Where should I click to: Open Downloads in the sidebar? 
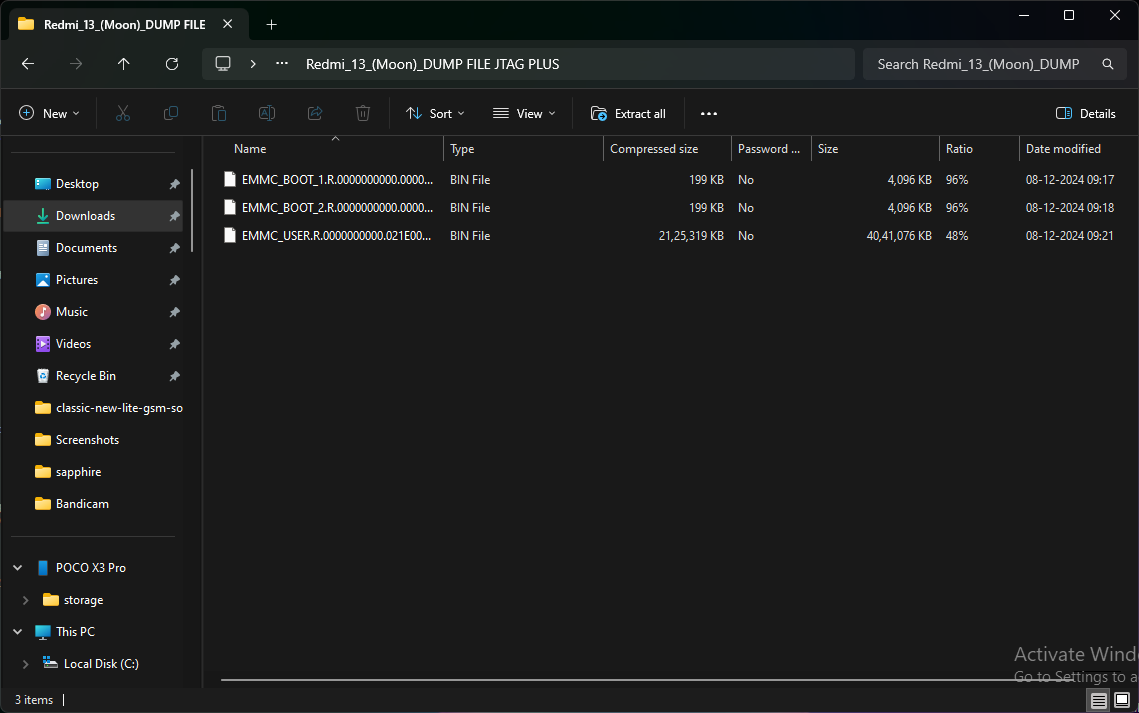(x=85, y=216)
